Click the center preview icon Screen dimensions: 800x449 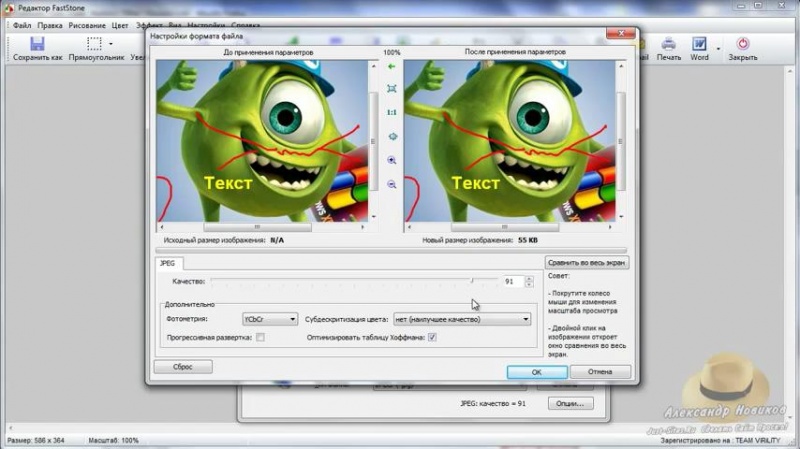(x=392, y=136)
